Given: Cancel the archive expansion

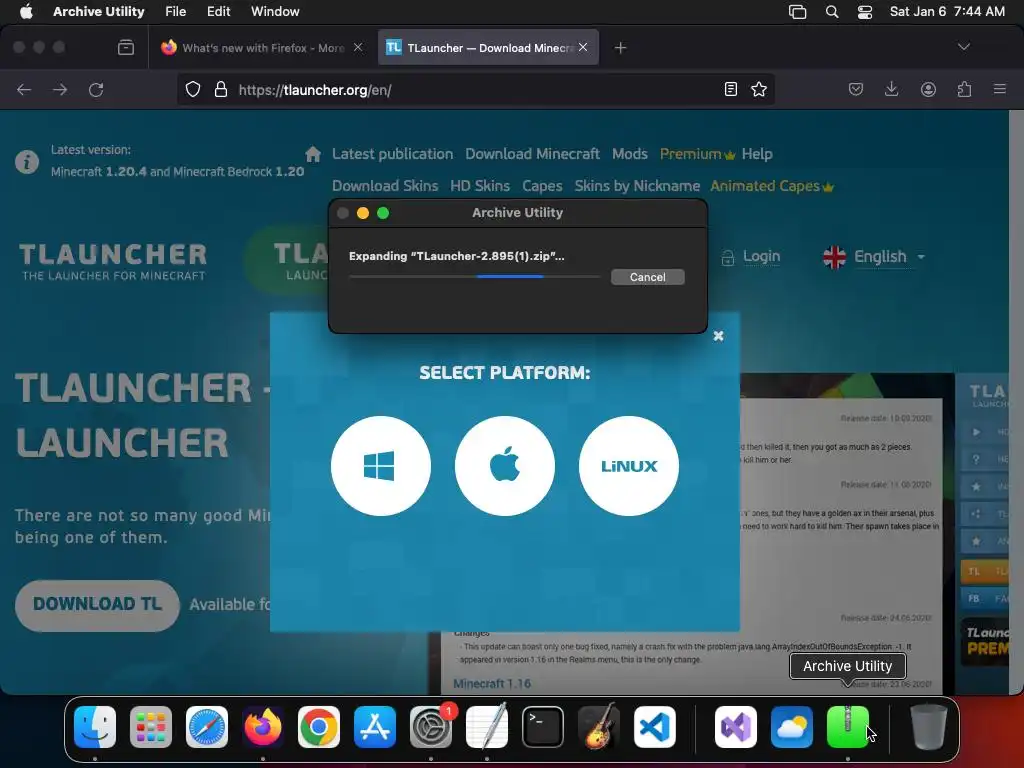Looking at the screenshot, I should pos(648,277).
